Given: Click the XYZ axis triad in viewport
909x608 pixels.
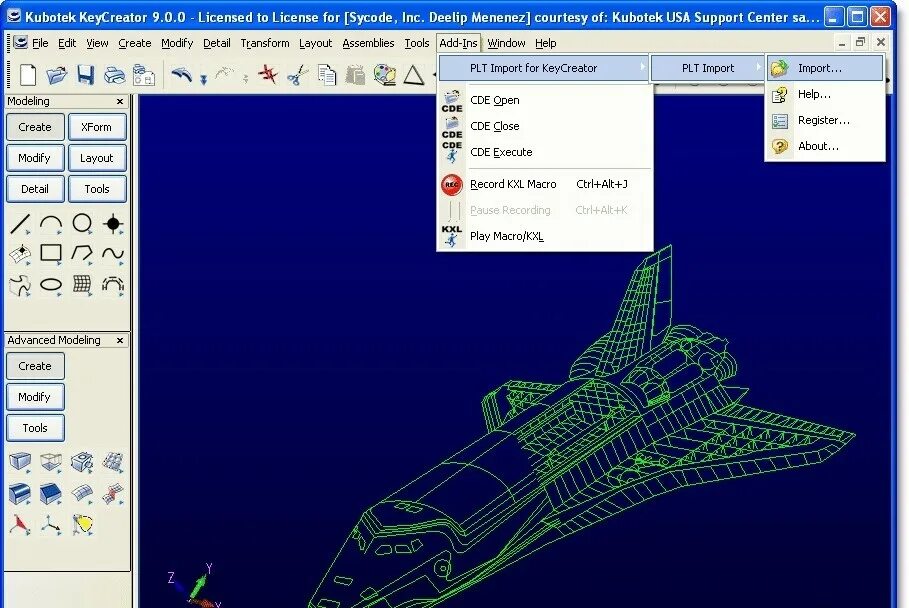Looking at the screenshot, I should [x=197, y=585].
